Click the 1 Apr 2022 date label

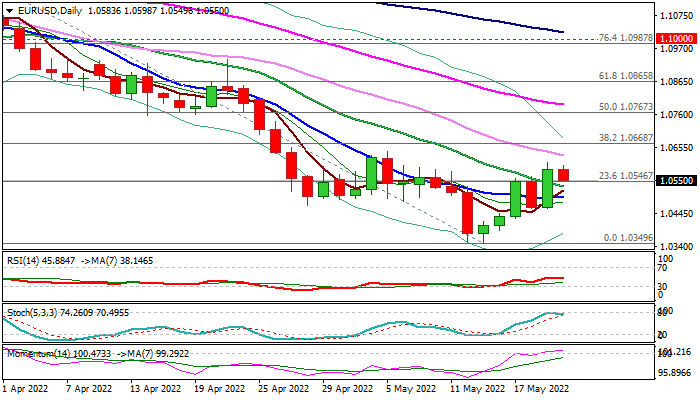tap(27, 387)
